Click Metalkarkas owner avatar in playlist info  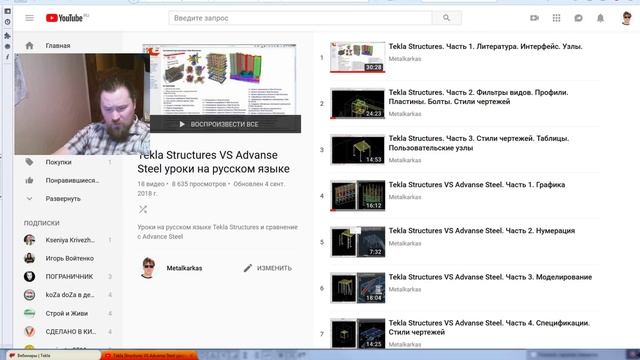(148, 268)
